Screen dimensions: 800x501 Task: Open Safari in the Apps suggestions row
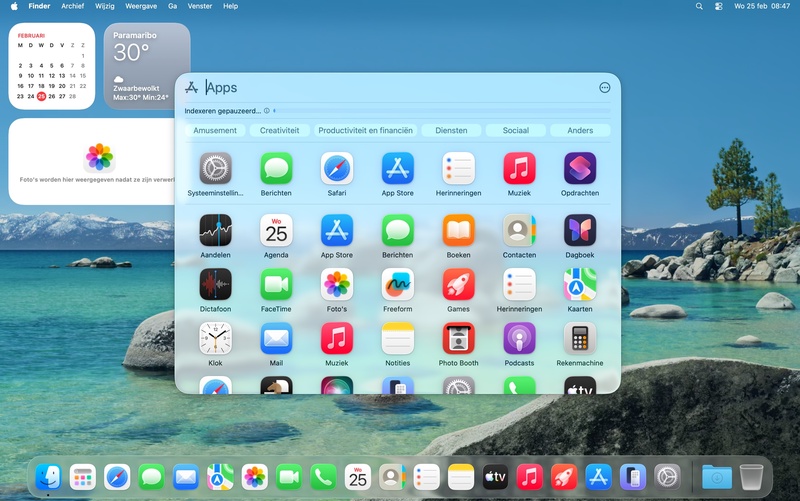(337, 168)
